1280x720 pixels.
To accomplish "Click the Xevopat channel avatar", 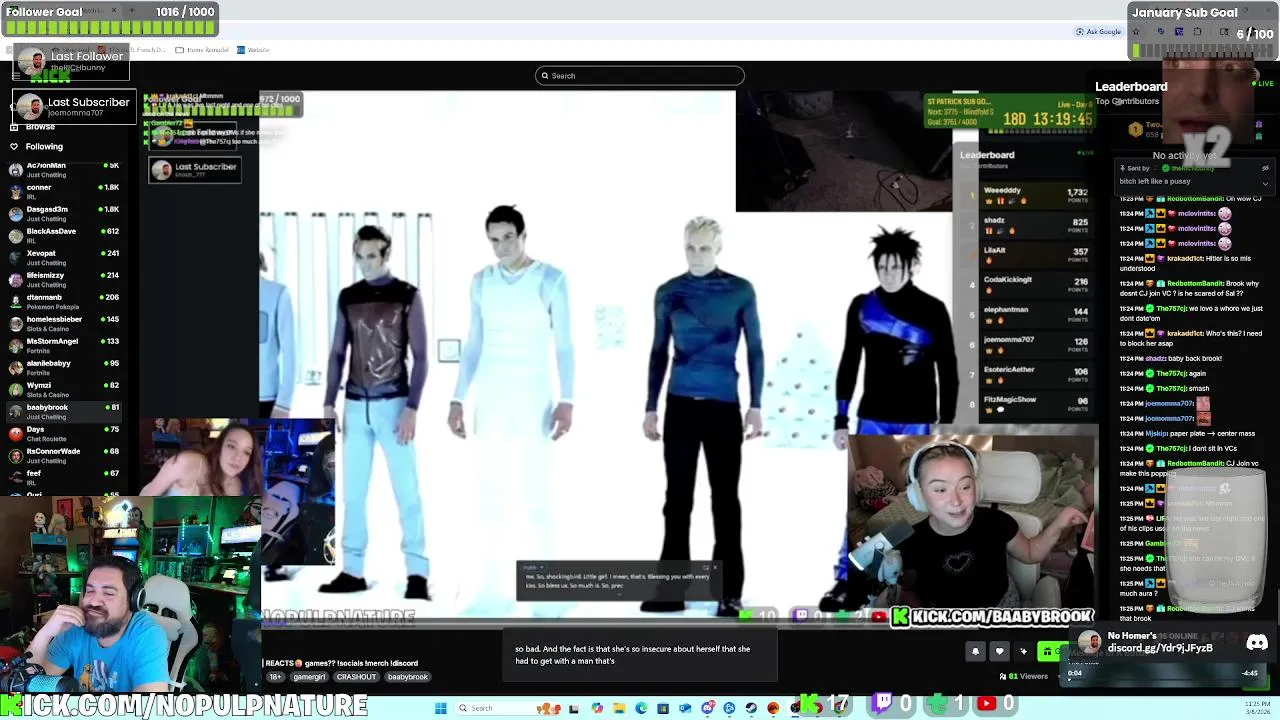I will [15, 257].
